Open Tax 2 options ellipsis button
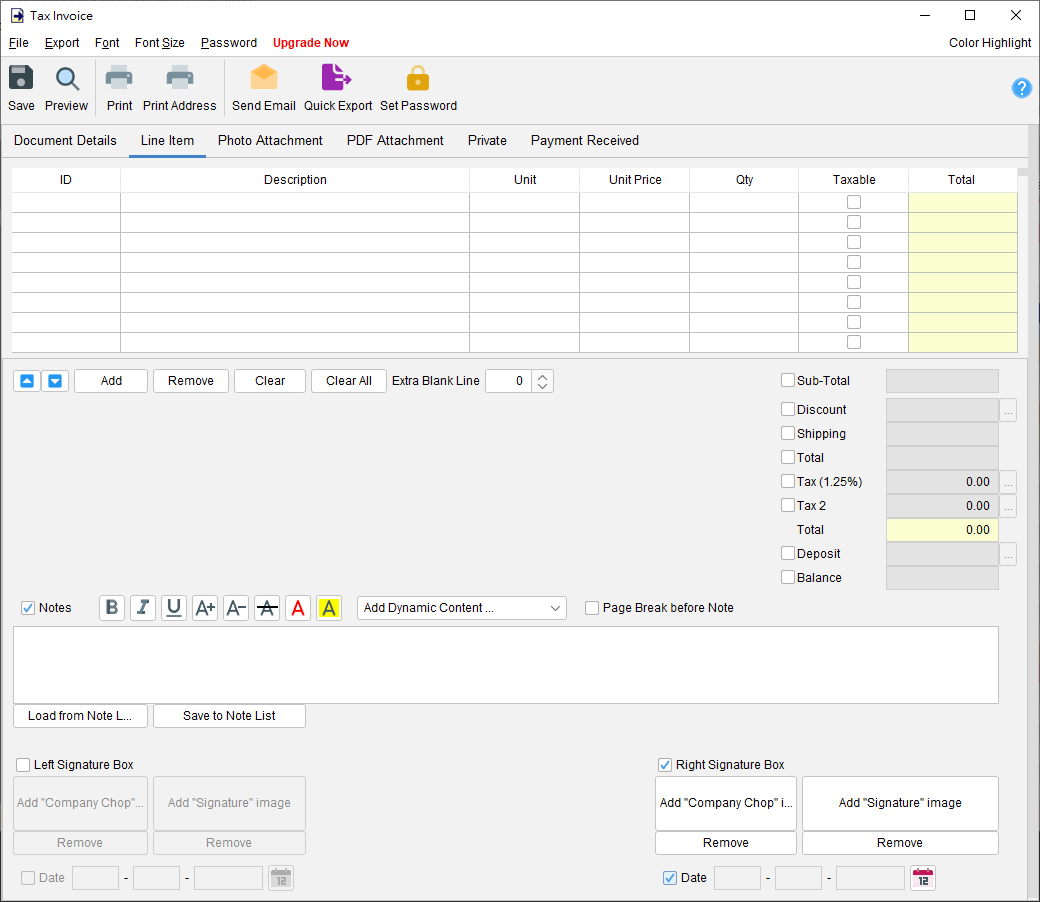 pyautogui.click(x=1008, y=506)
